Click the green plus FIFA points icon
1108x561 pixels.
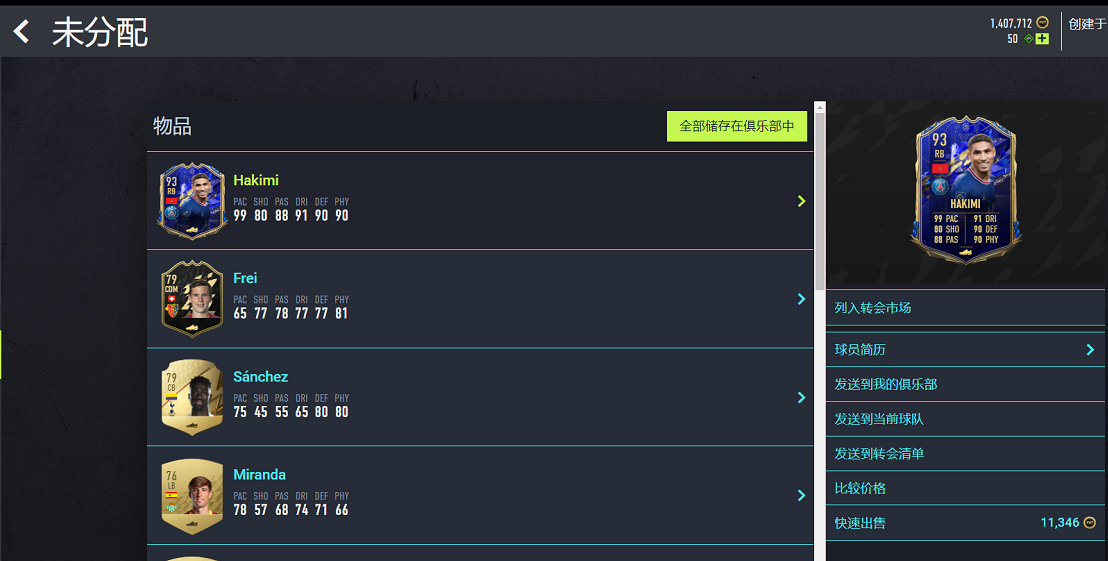pyautogui.click(x=1042, y=39)
